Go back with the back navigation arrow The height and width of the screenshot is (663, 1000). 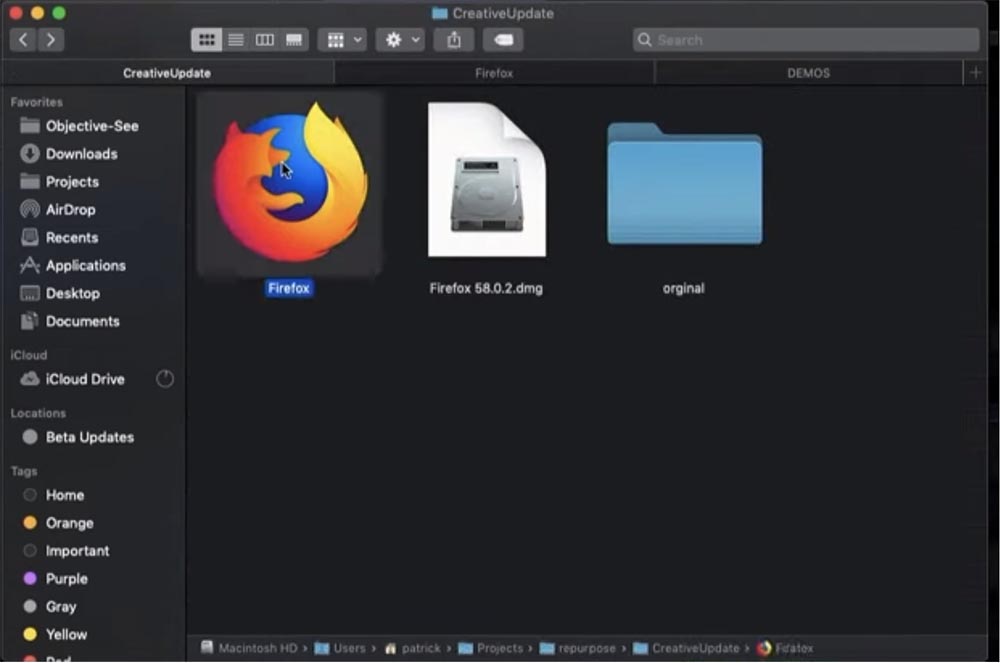pyautogui.click(x=22, y=39)
